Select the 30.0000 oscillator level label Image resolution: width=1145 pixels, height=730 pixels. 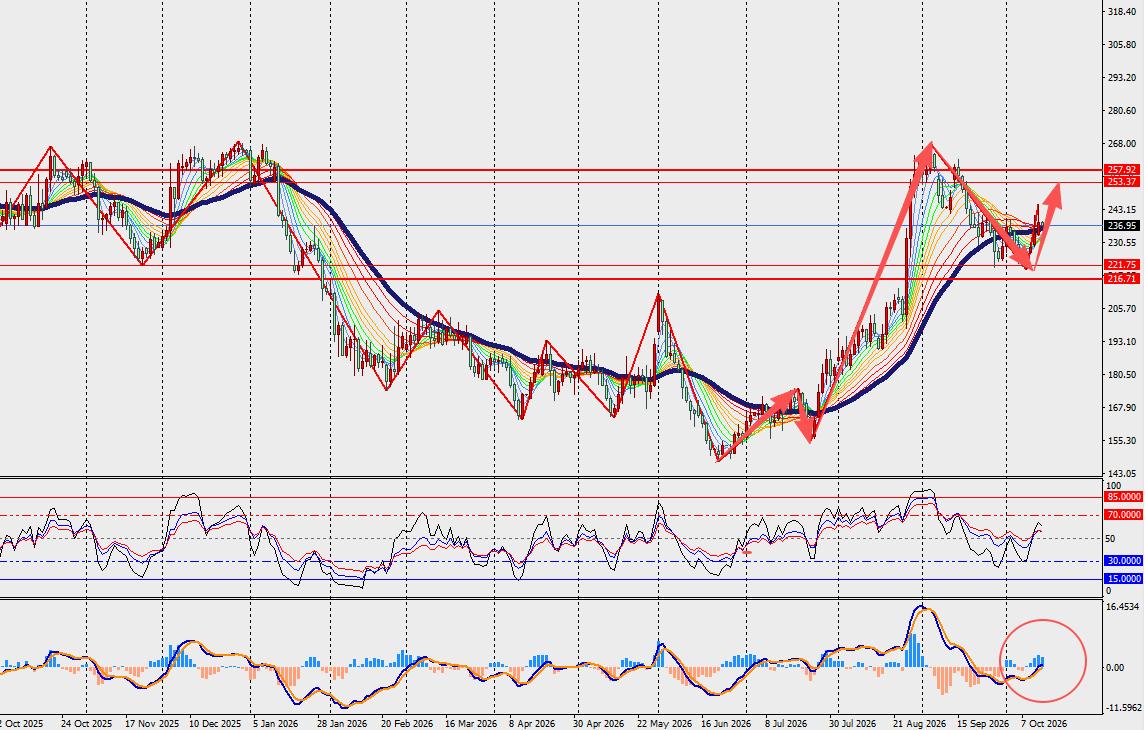(x=1124, y=561)
